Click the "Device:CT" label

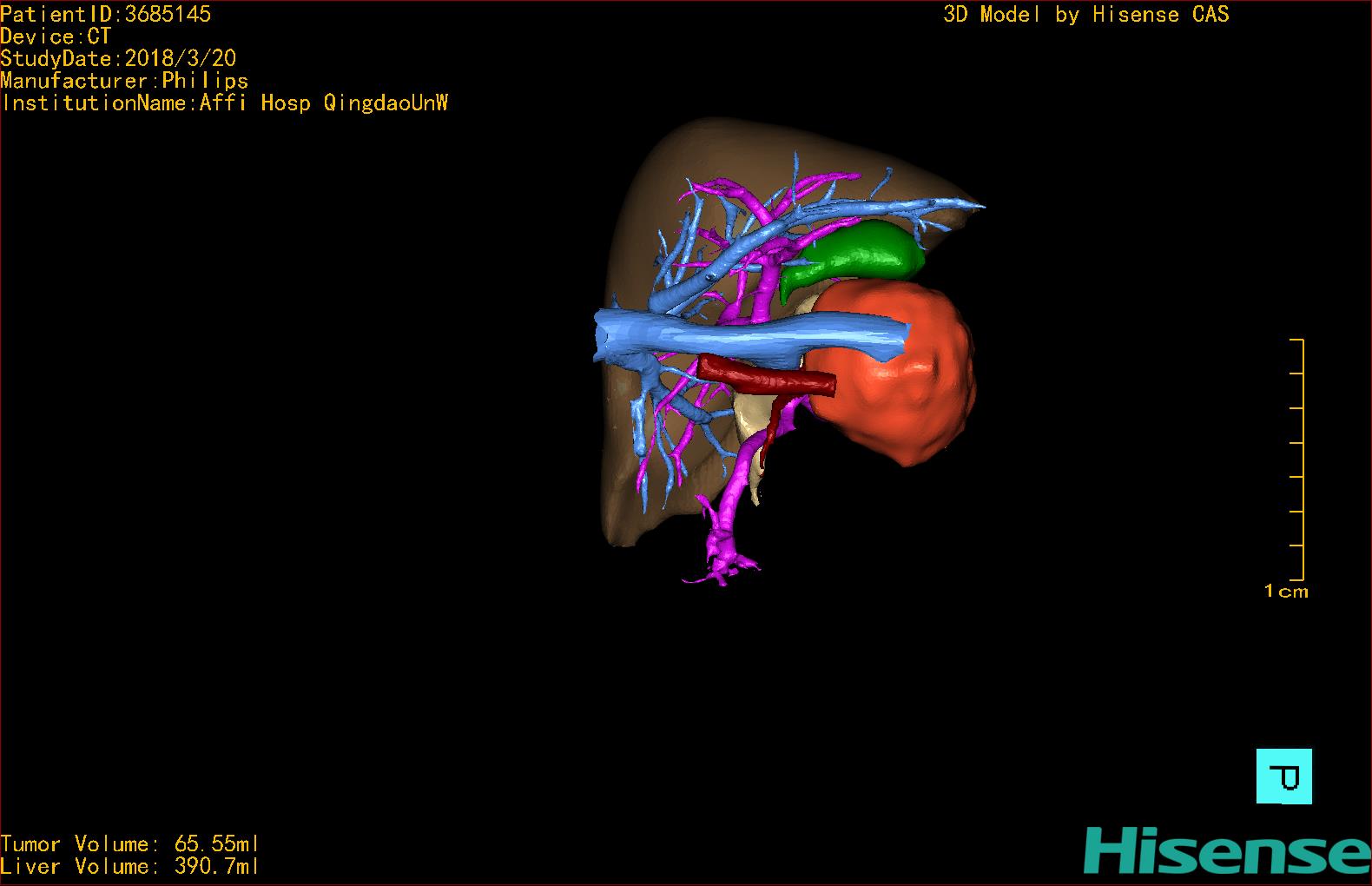56,36
